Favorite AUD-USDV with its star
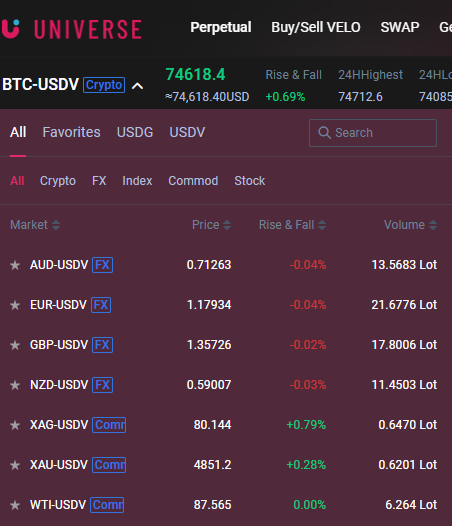 [x=15, y=265]
